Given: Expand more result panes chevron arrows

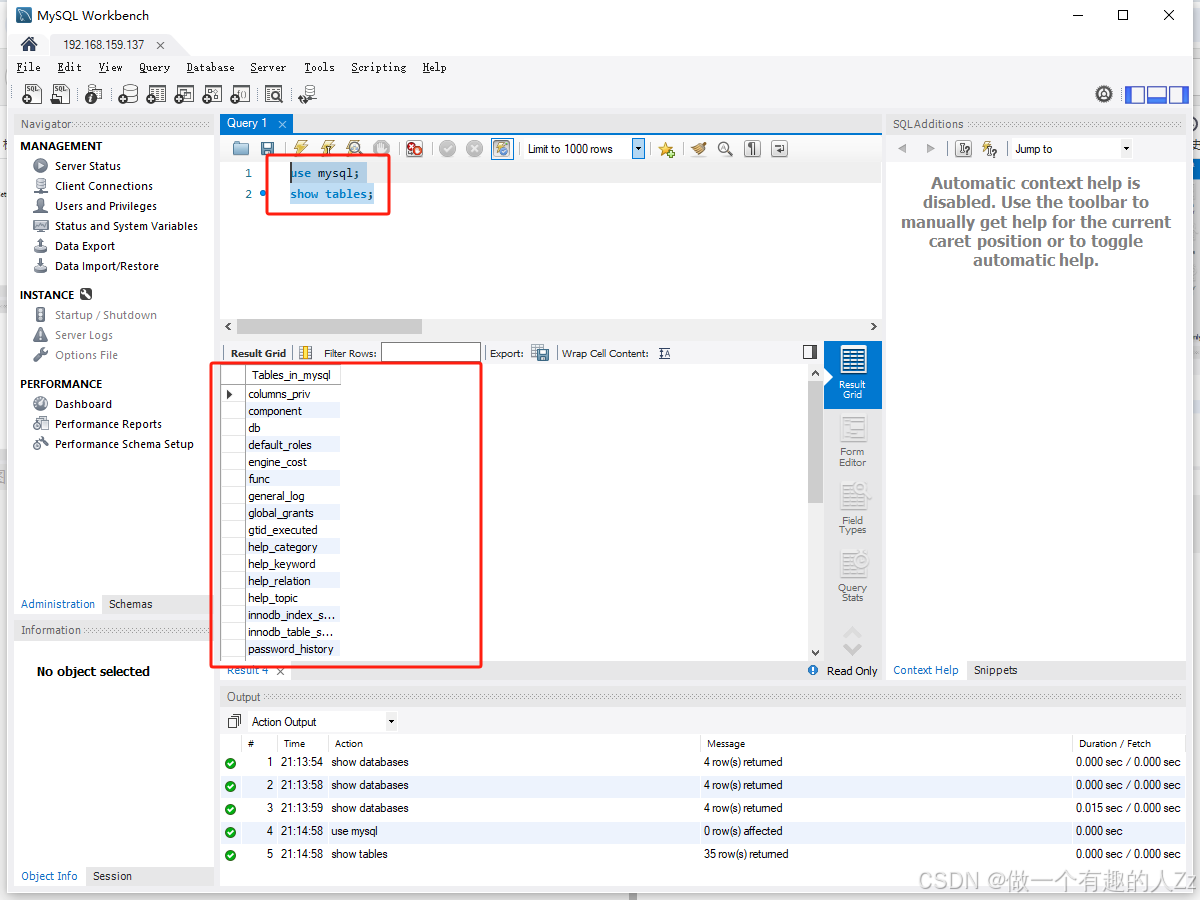Looking at the screenshot, I should pyautogui.click(x=852, y=640).
